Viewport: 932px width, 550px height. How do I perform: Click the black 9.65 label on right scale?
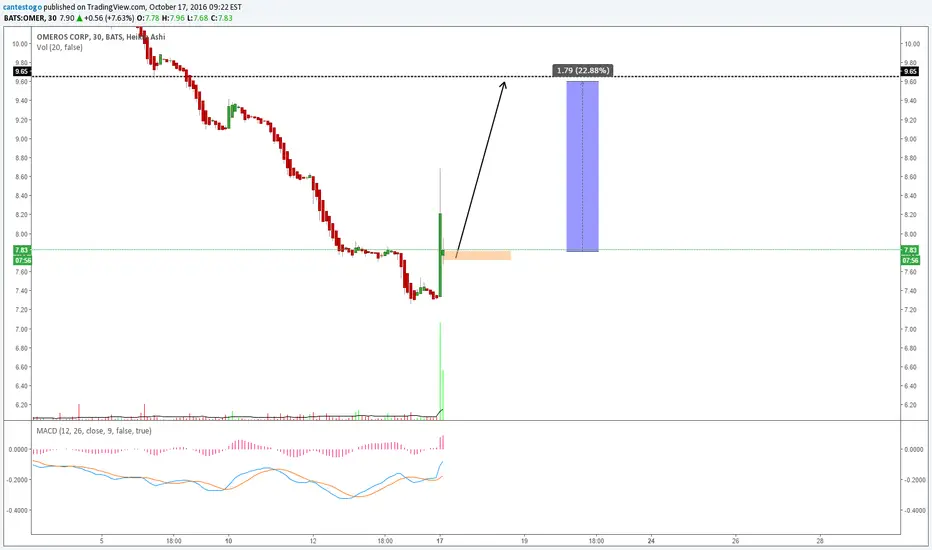coord(910,71)
